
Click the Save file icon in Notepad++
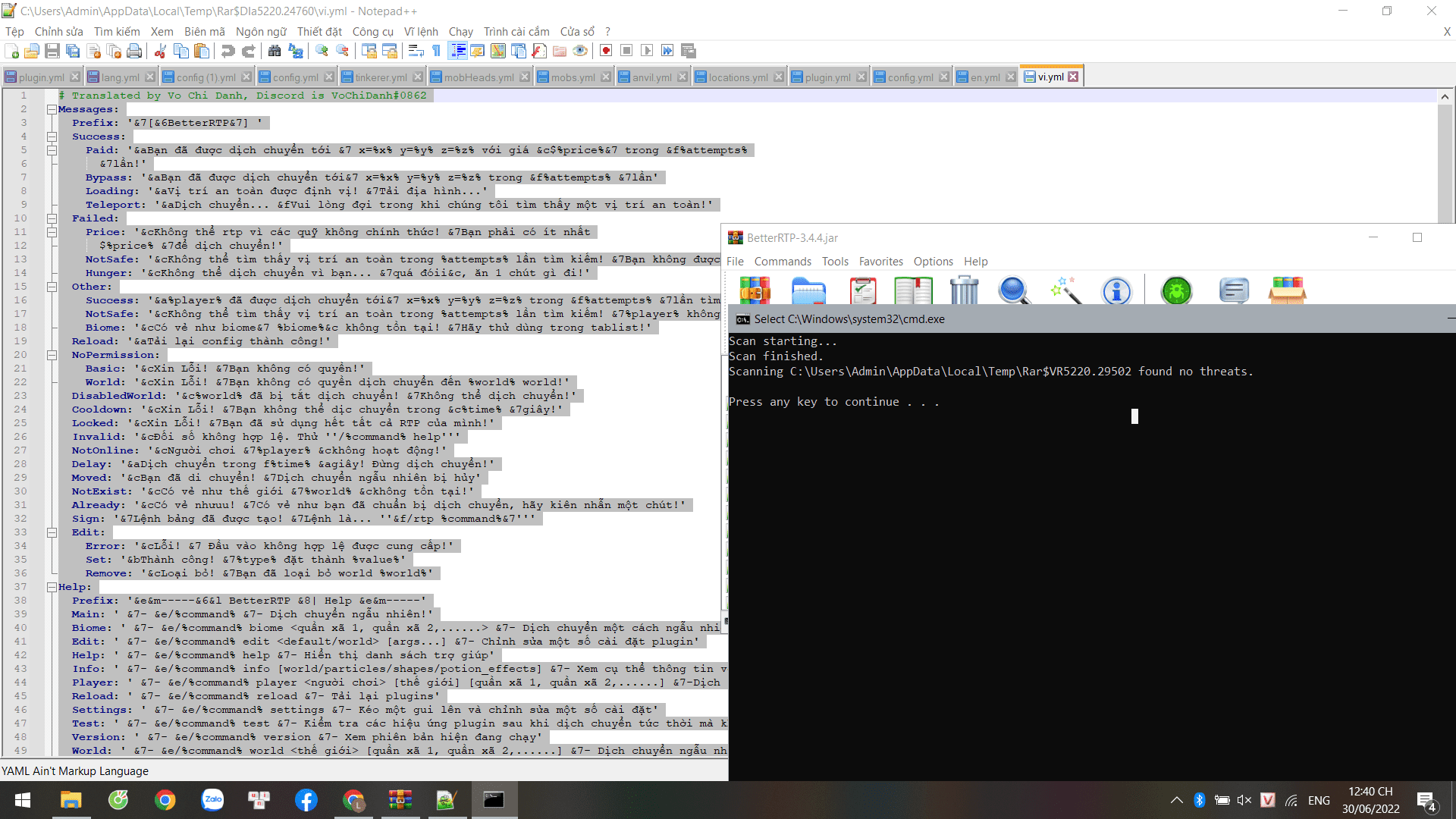[x=52, y=51]
